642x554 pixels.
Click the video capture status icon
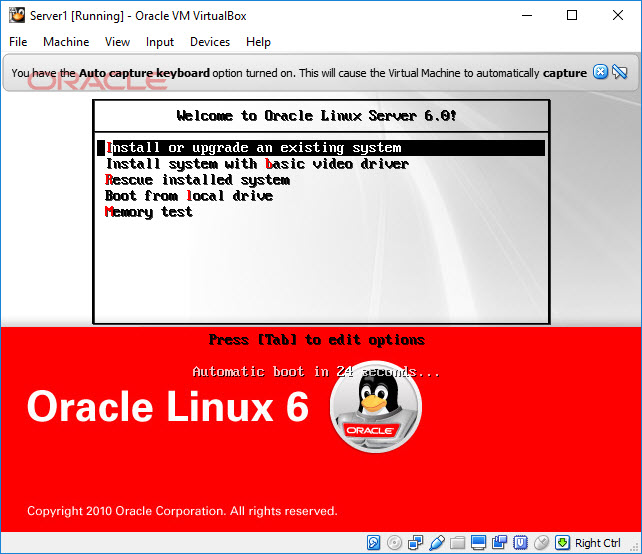[x=499, y=543]
